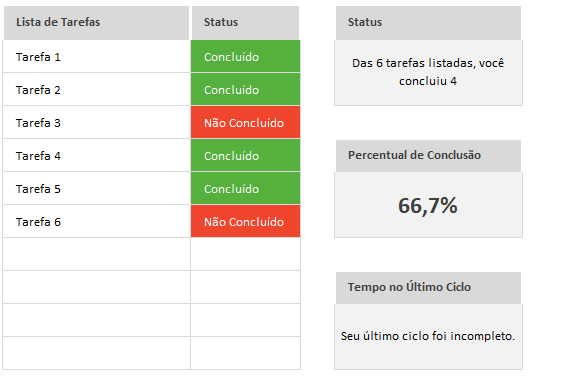The width and height of the screenshot is (561, 377).
Task: Open status dropdown for Tarefa 1
Action: click(245, 57)
